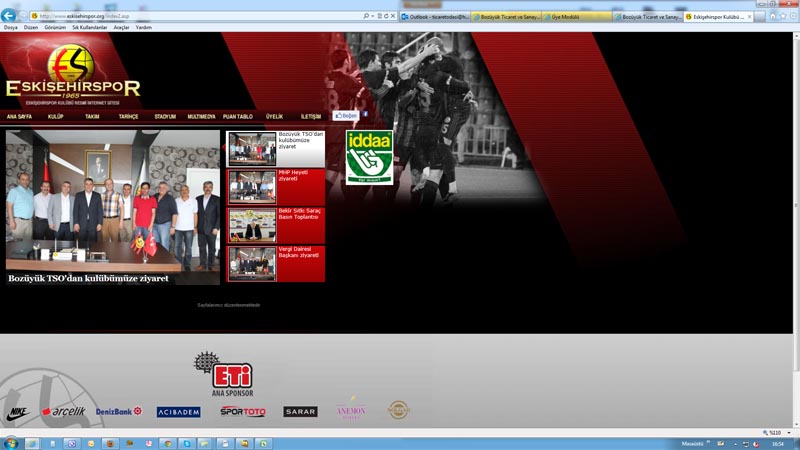Screen dimensions: 800x450
Task: Click the Chrome icon on the taskbar
Action: click(x=167, y=444)
